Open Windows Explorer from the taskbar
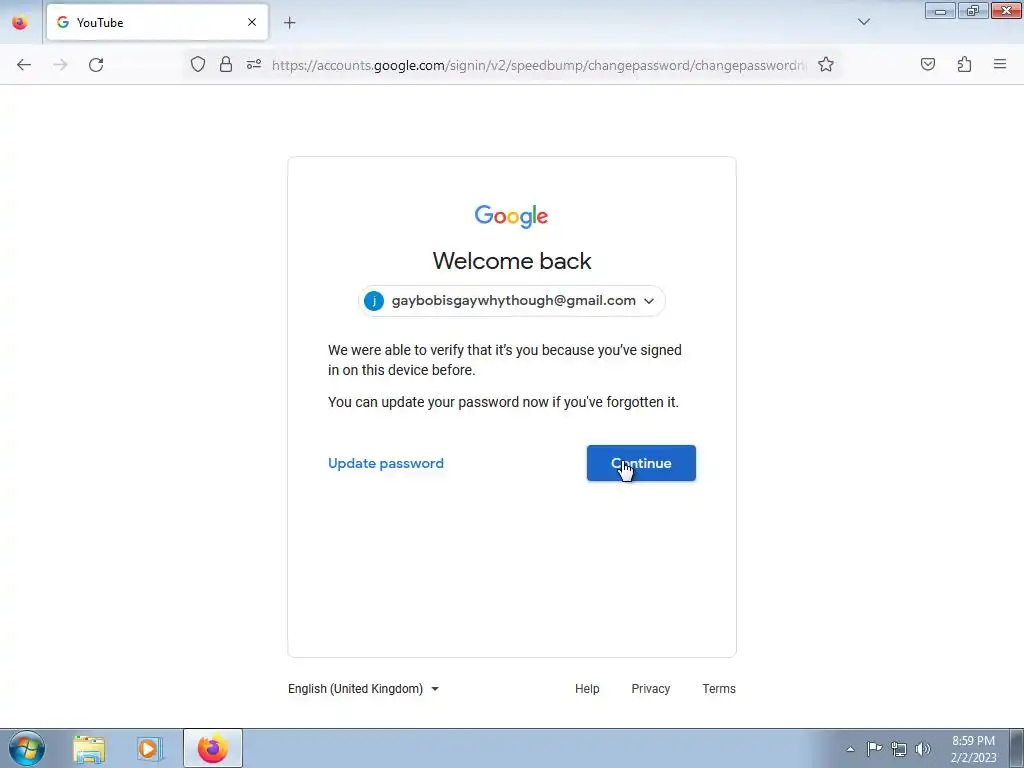 [89, 749]
